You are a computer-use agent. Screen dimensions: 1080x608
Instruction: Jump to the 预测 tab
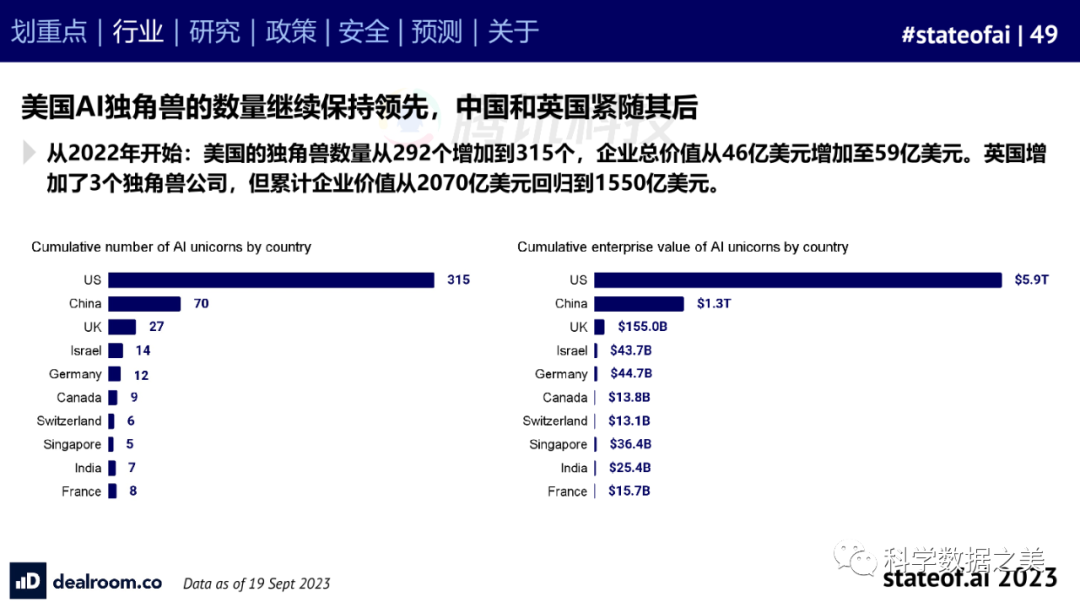click(x=437, y=31)
